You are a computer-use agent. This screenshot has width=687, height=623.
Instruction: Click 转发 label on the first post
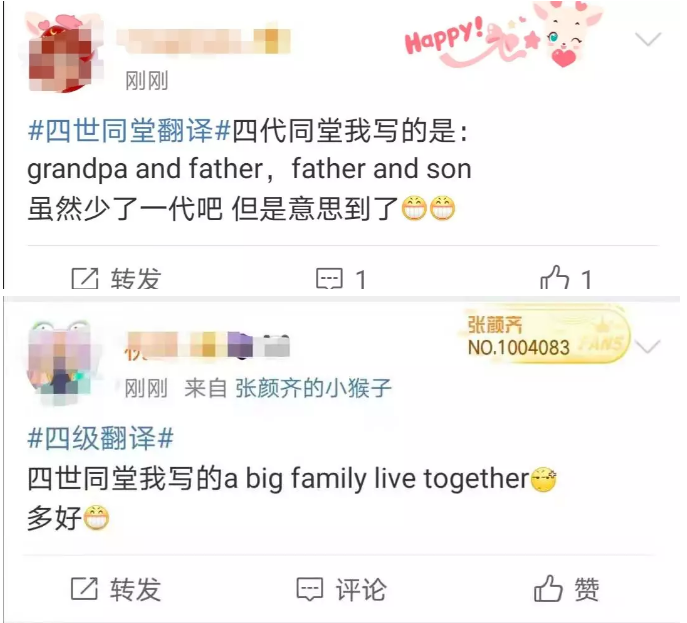click(x=136, y=279)
